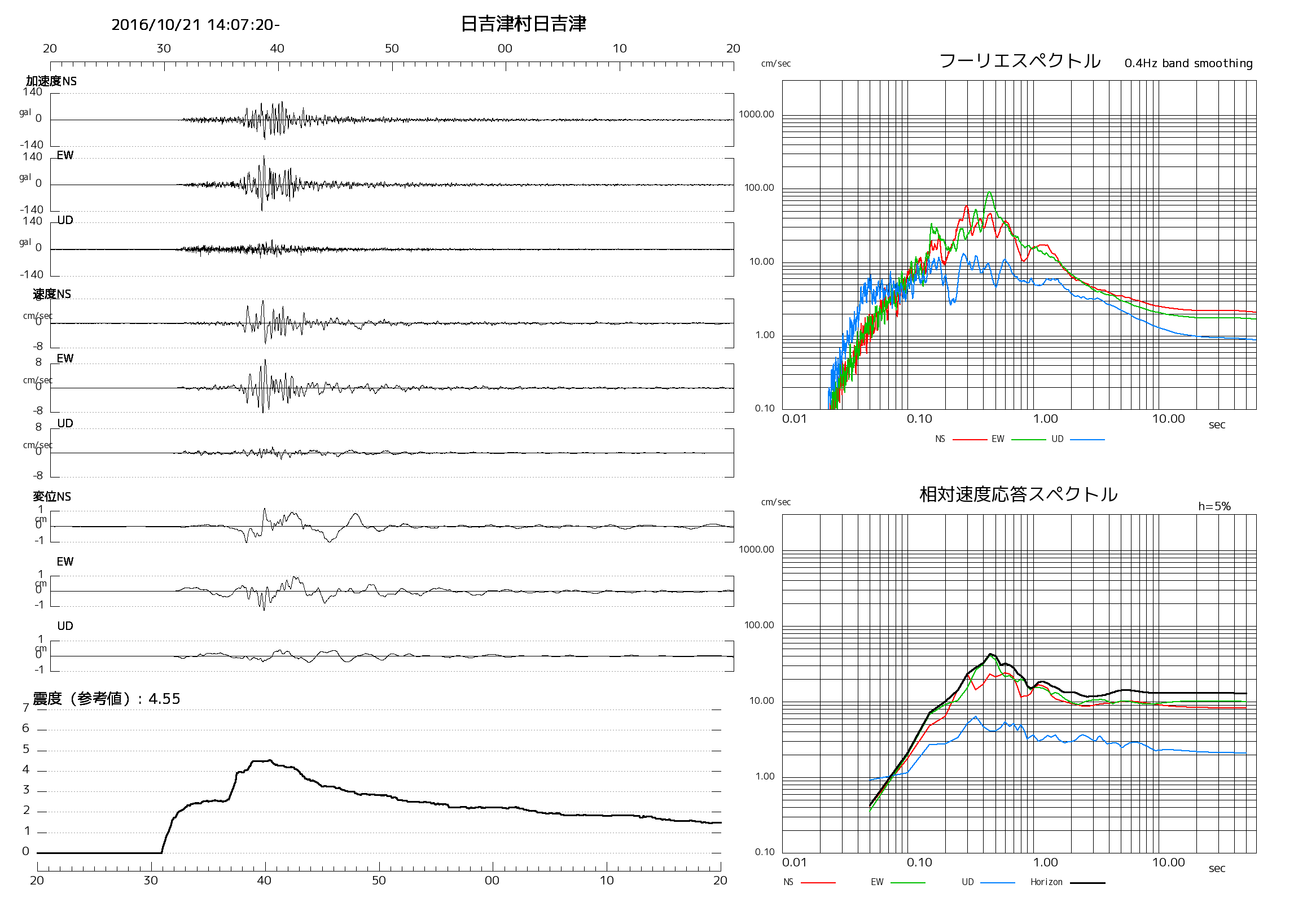This screenshot has height=924, width=1307.
Task: Click the 変位NS waveform label
Action: (x=52, y=497)
